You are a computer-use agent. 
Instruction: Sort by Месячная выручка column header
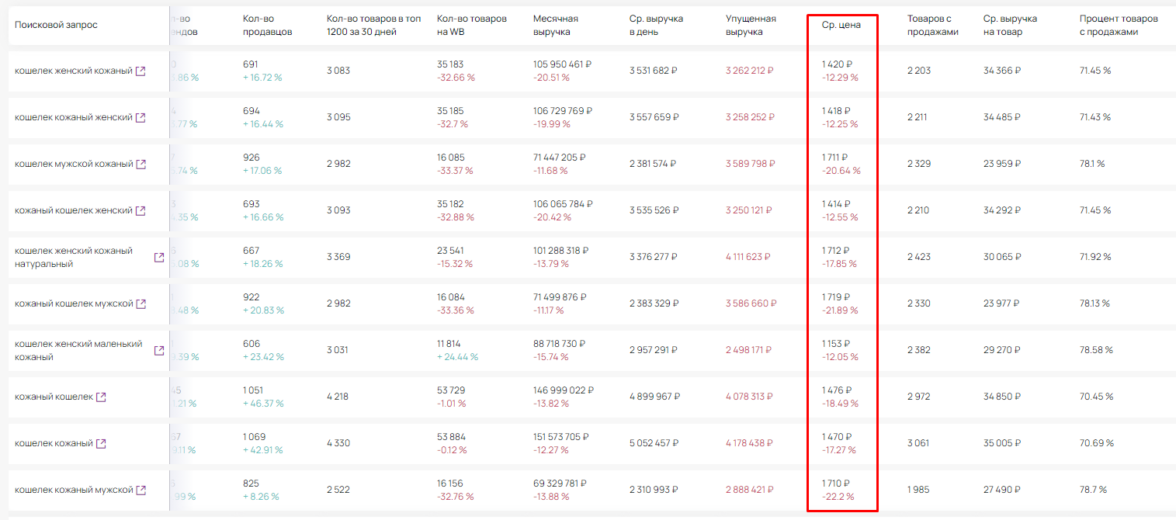554,25
